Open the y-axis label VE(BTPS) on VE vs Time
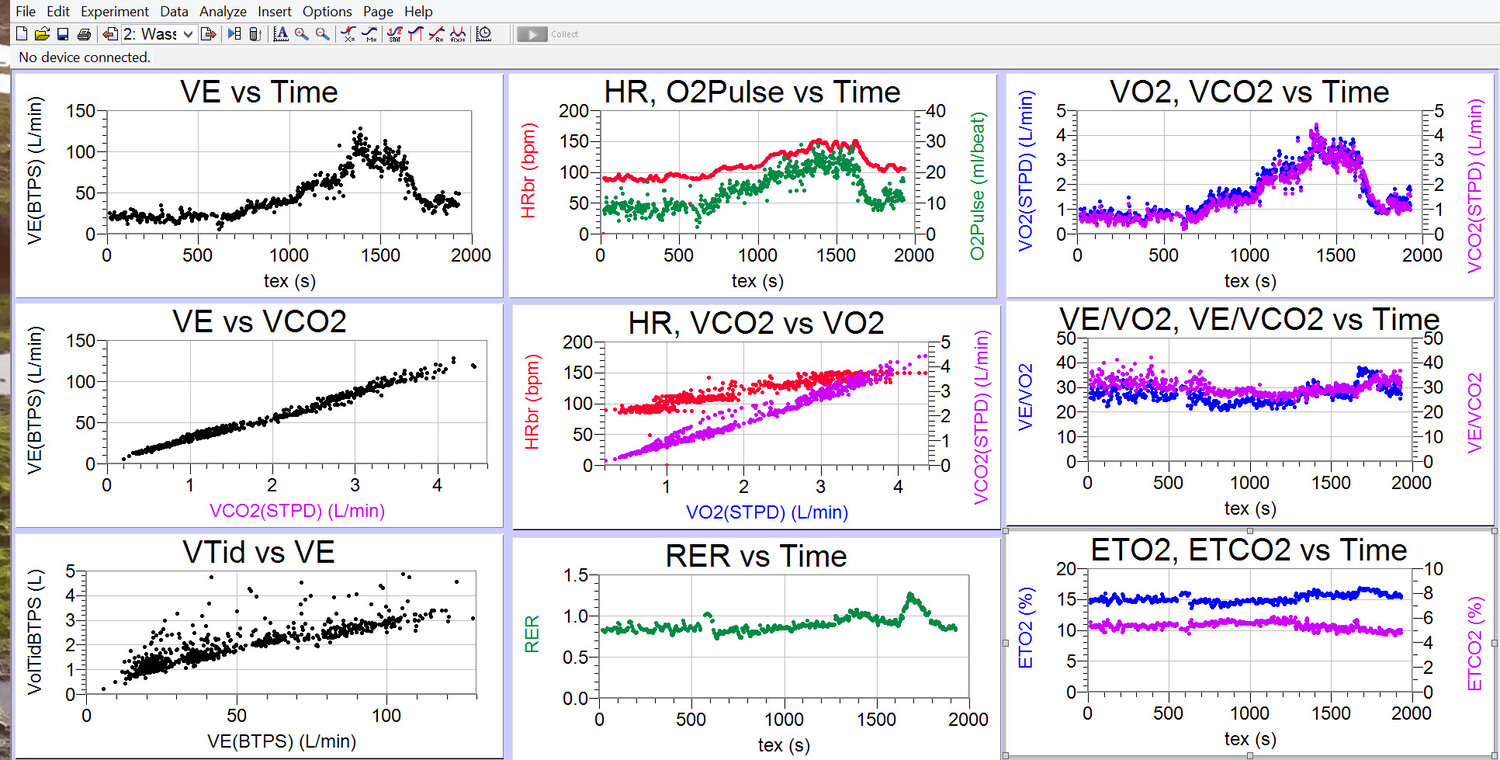Screen dimensions: 1500x760 point(35,172)
